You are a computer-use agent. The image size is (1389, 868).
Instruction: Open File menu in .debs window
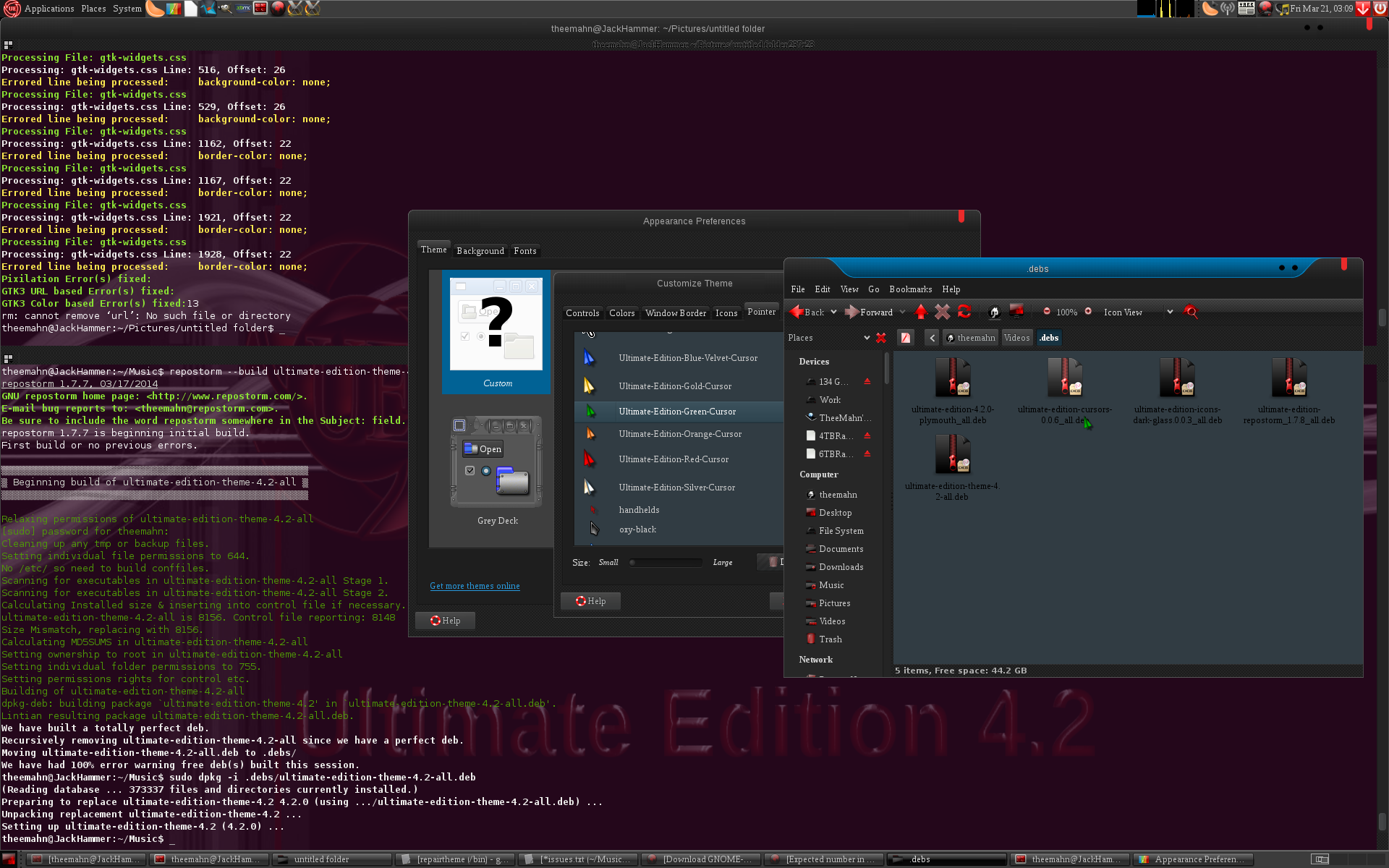pyautogui.click(x=798, y=289)
